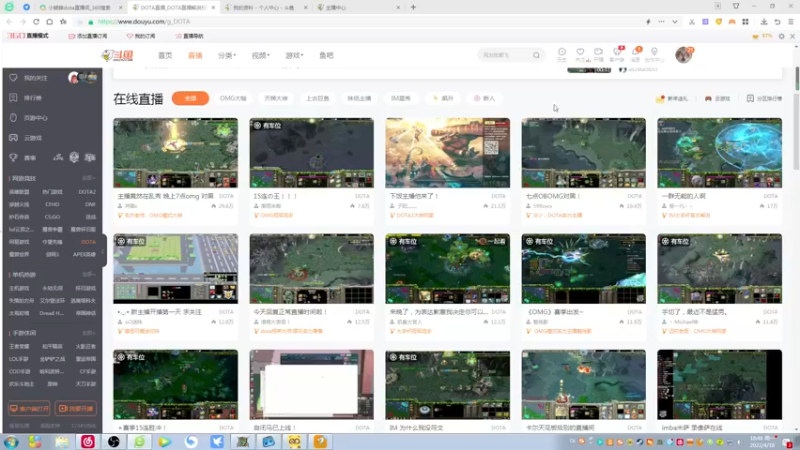Open the 分区排行榜 ranking link
The height and width of the screenshot is (450, 800).
[764, 98]
